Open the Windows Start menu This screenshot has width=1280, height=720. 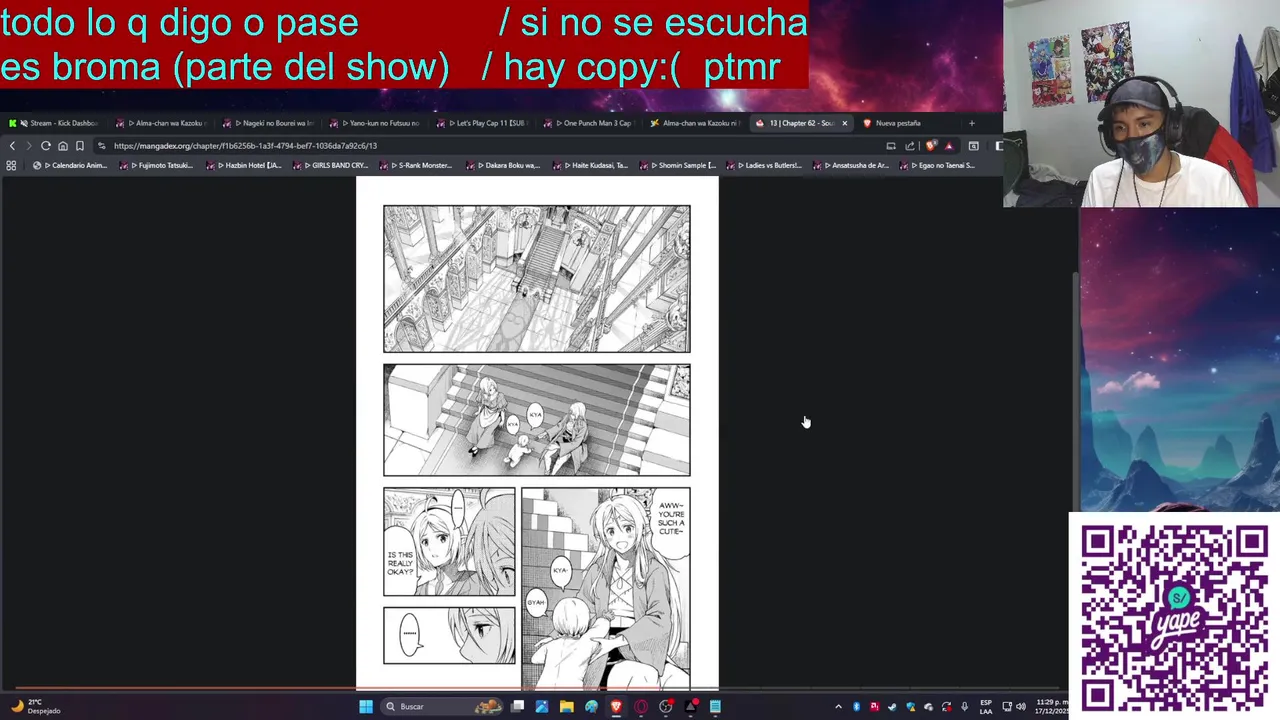click(366, 707)
